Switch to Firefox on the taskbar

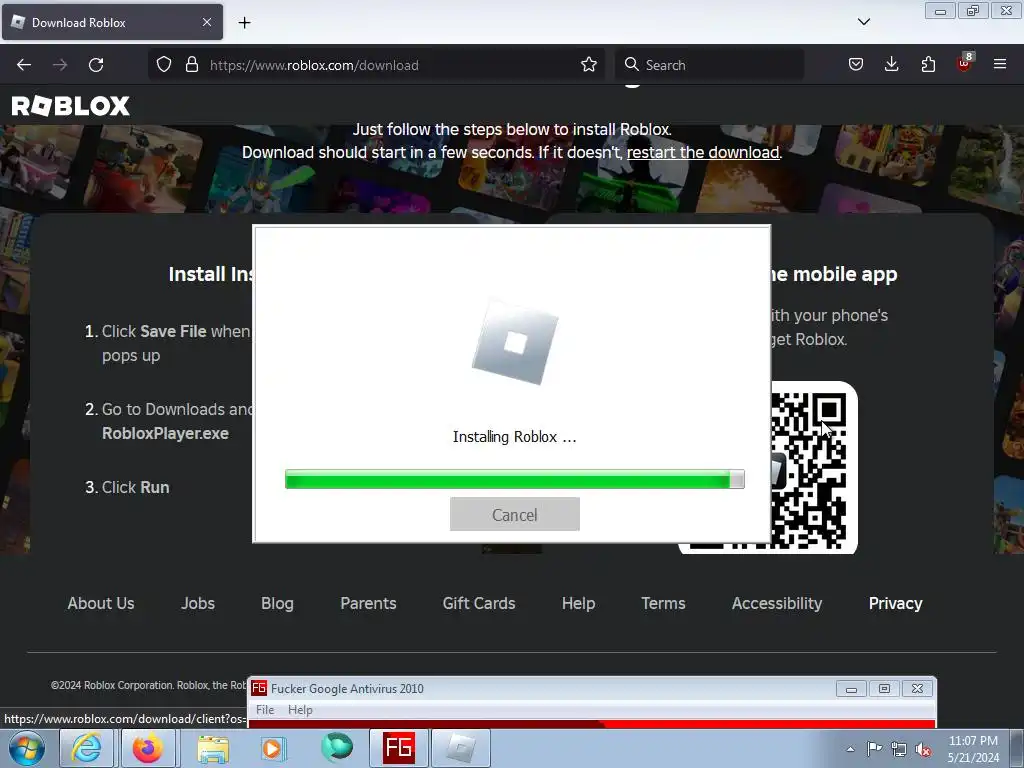pos(148,748)
